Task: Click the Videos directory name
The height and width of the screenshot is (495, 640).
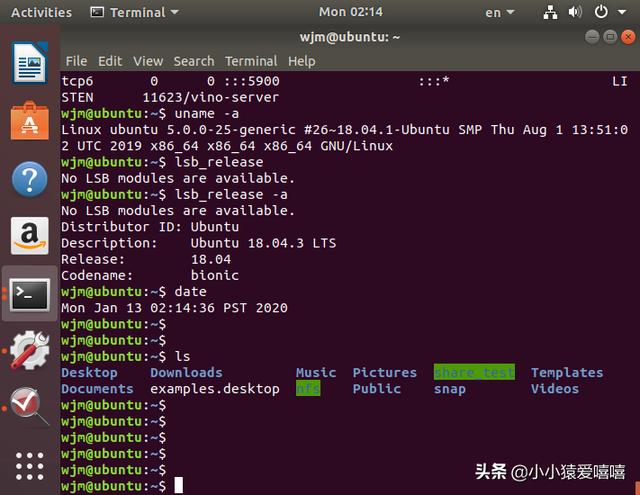Action: (x=555, y=389)
